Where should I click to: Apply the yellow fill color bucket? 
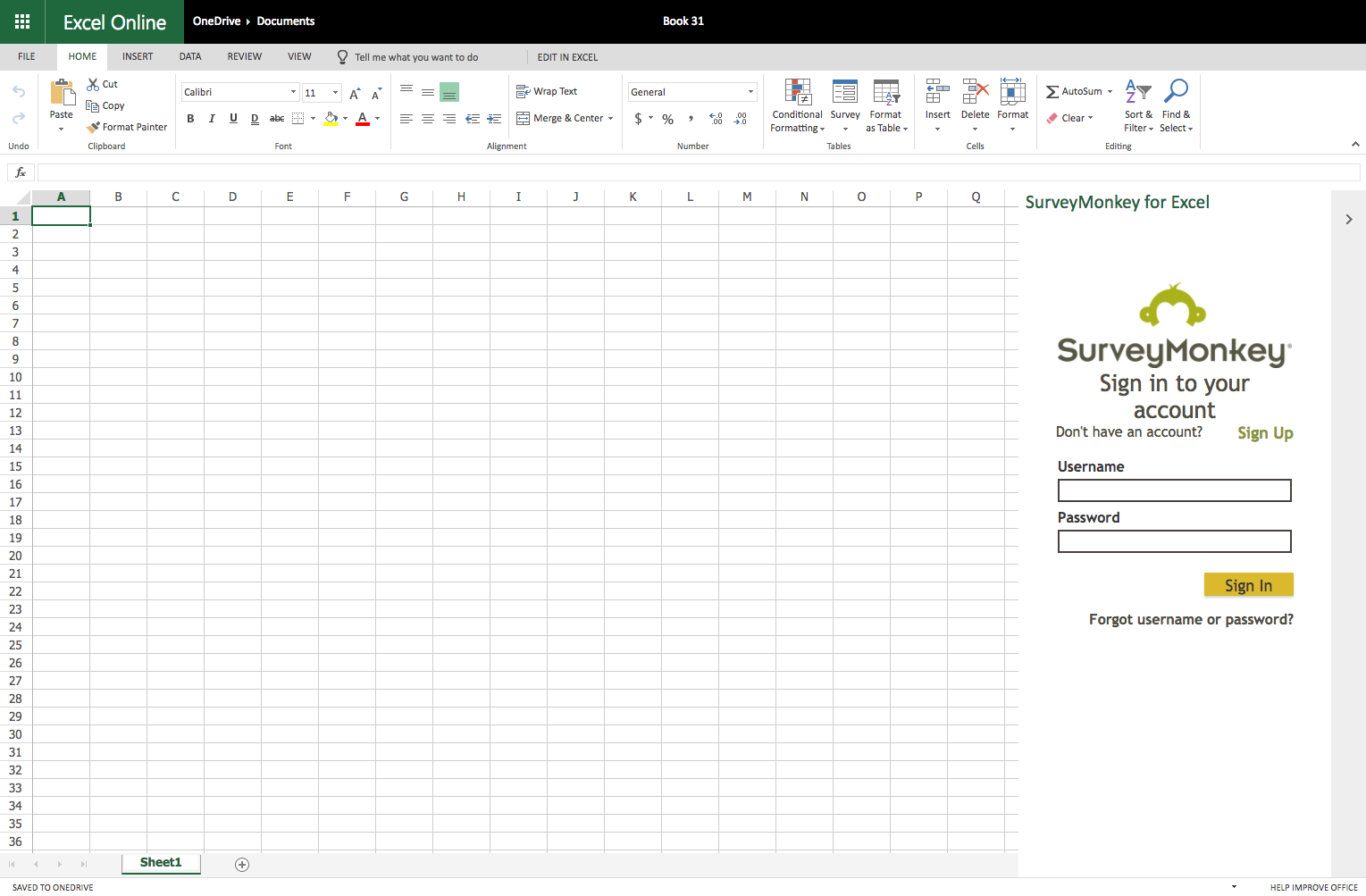(x=331, y=119)
